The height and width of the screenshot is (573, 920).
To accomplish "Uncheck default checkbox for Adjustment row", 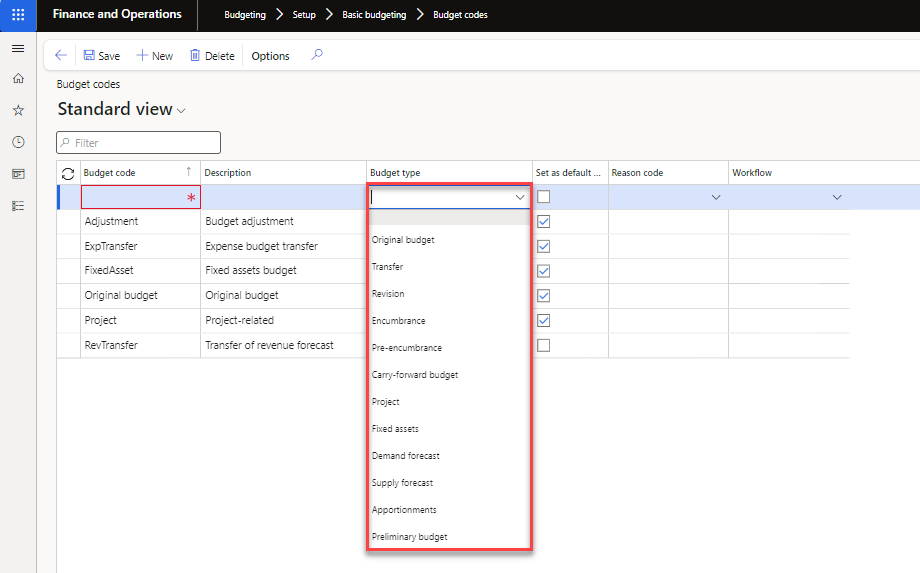I will [544, 222].
